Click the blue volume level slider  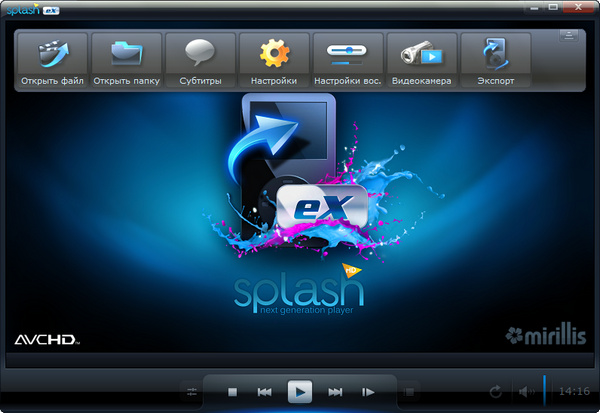point(545,390)
